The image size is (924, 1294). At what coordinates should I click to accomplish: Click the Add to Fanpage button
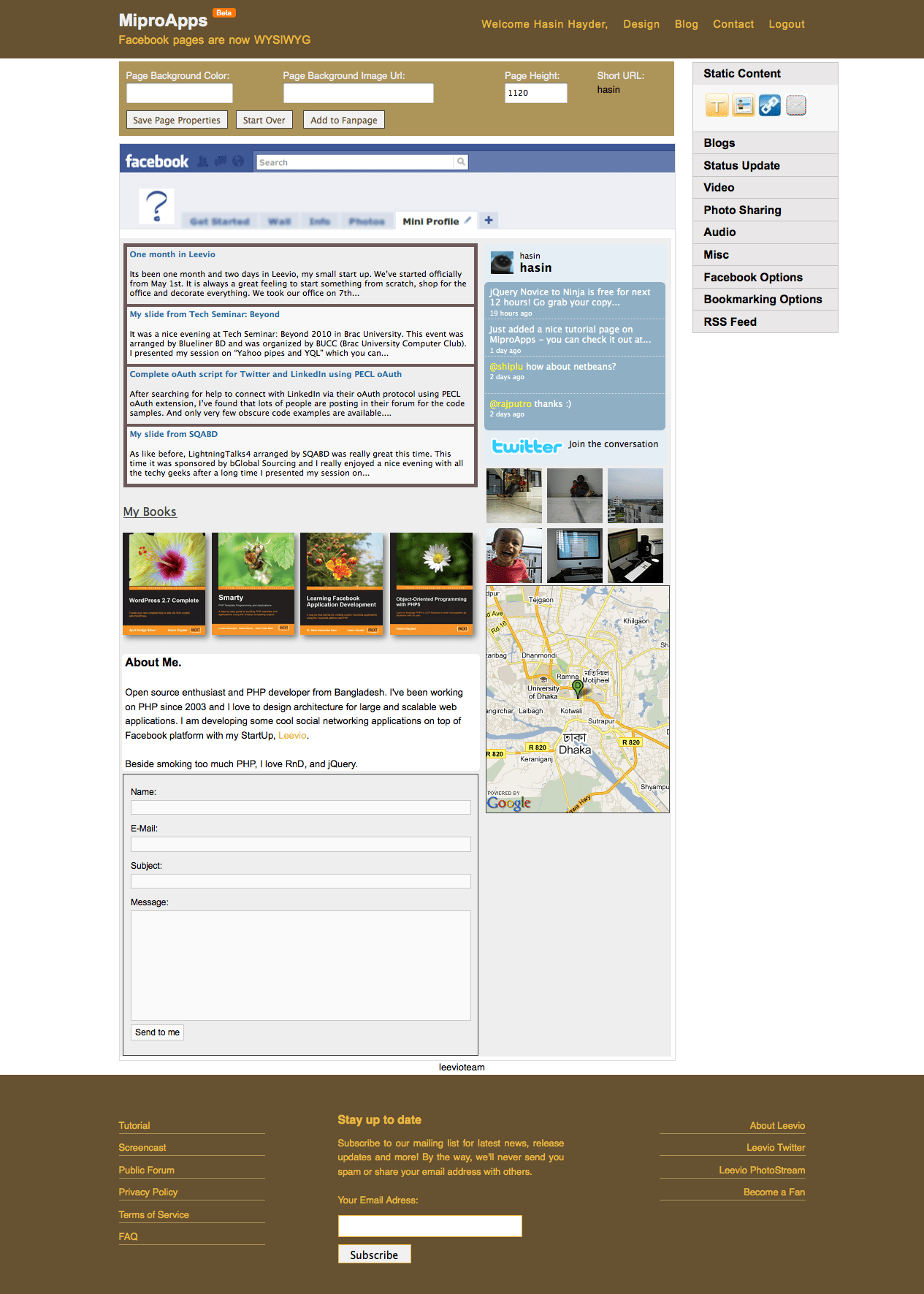(344, 120)
